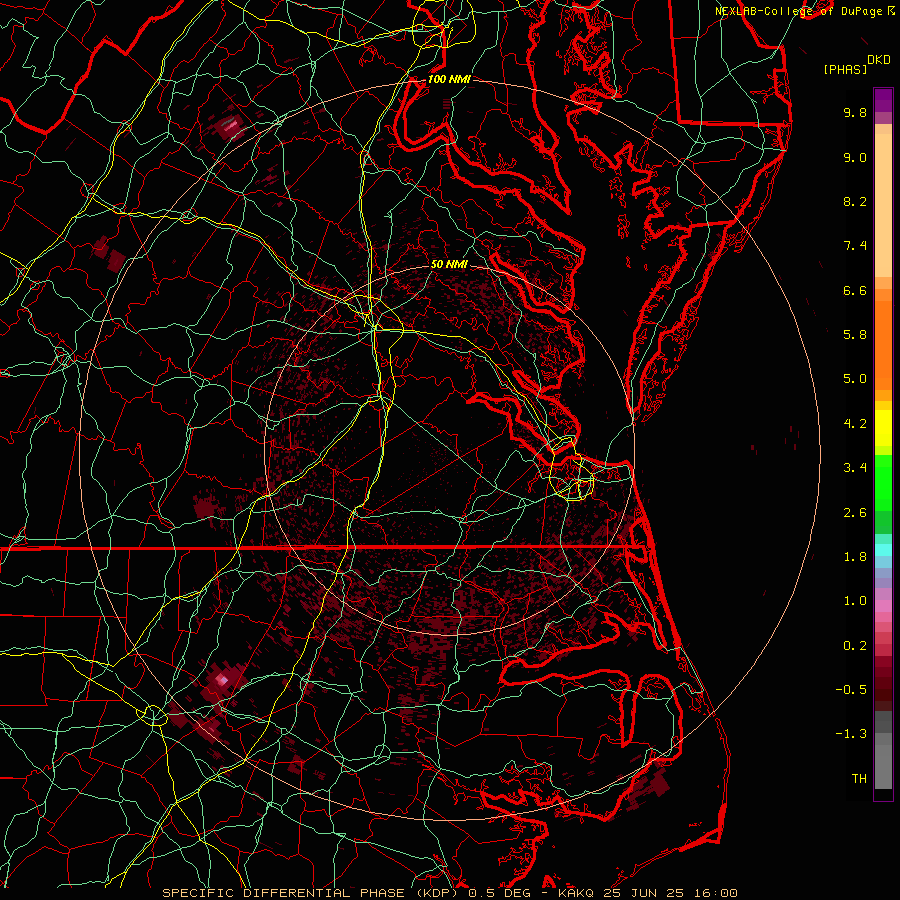
Task: Select the cyan color bar segment
Action: tap(883, 550)
